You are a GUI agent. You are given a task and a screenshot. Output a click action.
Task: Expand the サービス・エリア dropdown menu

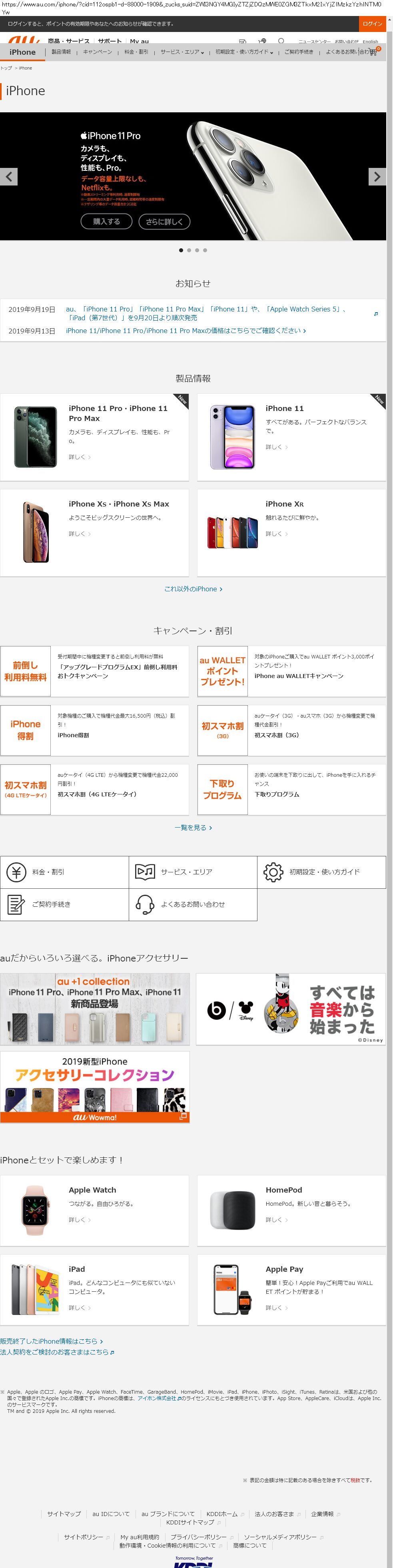tap(182, 52)
